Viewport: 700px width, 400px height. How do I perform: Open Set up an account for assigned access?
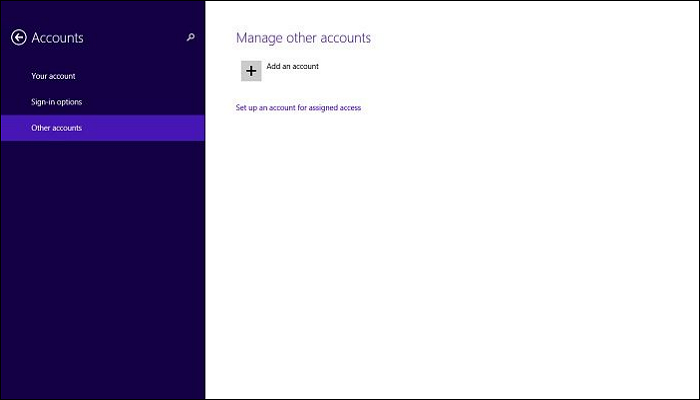pos(298,108)
